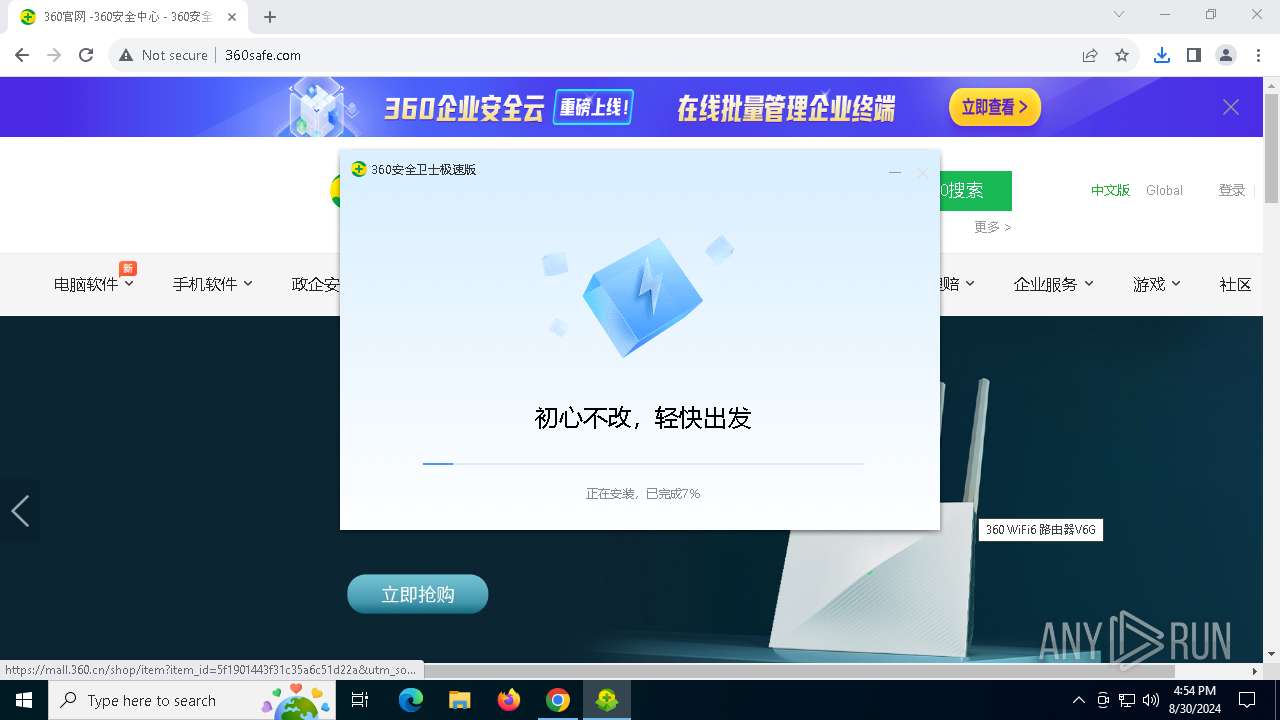Expand the 电脑软件 menu
Viewport: 1280px width, 720px height.
(x=94, y=284)
